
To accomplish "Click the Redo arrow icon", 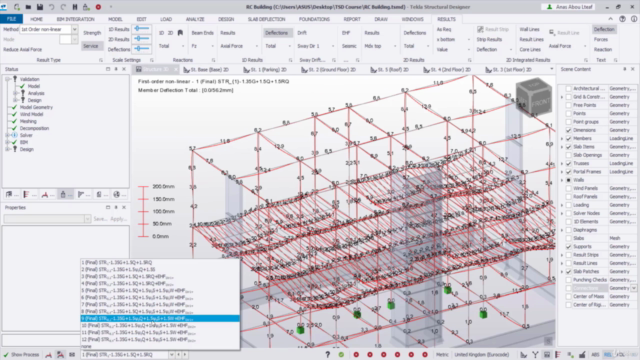I will (x=63, y=7).
